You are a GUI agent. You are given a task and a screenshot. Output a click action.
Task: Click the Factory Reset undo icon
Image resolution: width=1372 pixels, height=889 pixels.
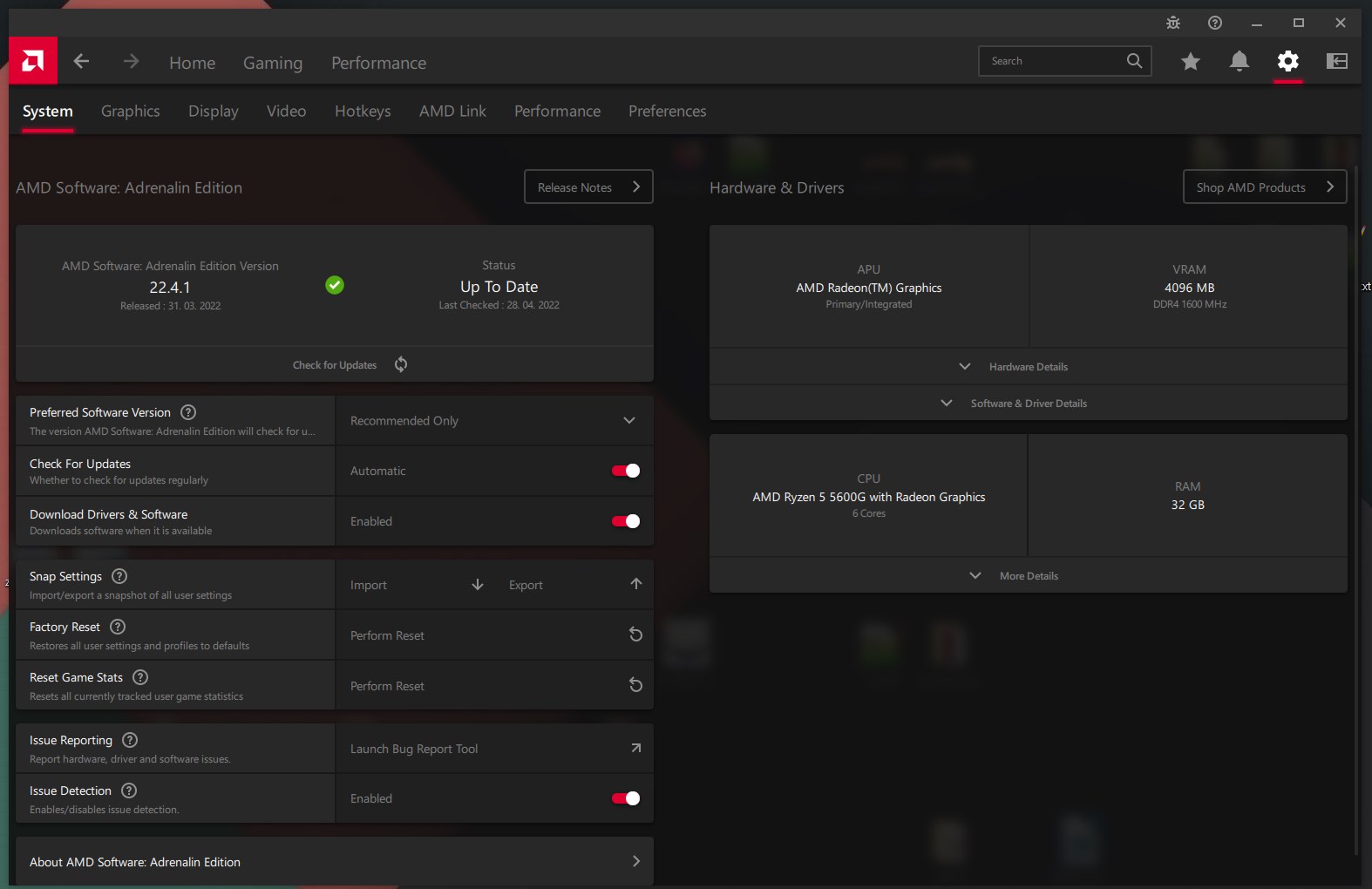636,635
